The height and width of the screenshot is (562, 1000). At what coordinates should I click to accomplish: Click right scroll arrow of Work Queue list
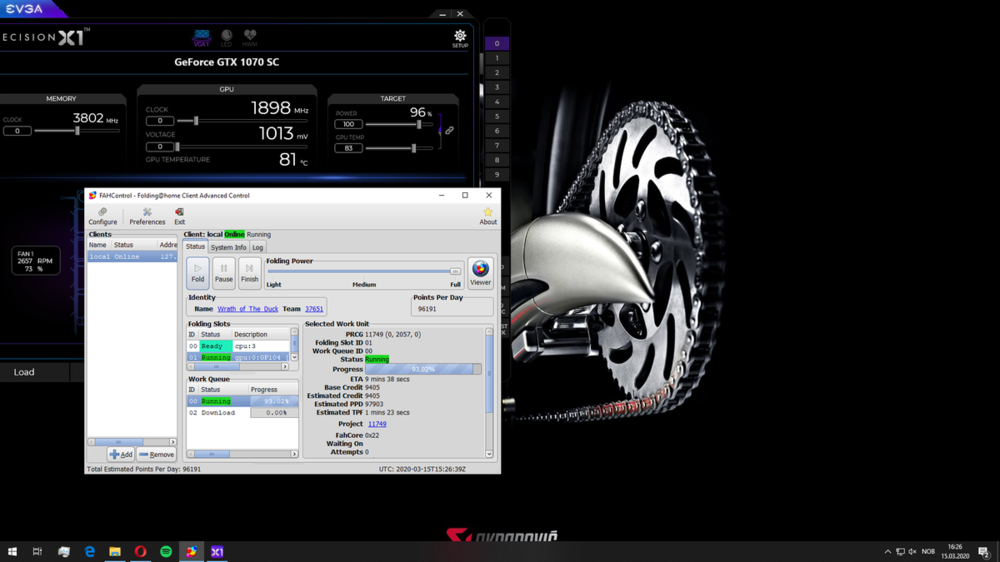click(x=294, y=454)
